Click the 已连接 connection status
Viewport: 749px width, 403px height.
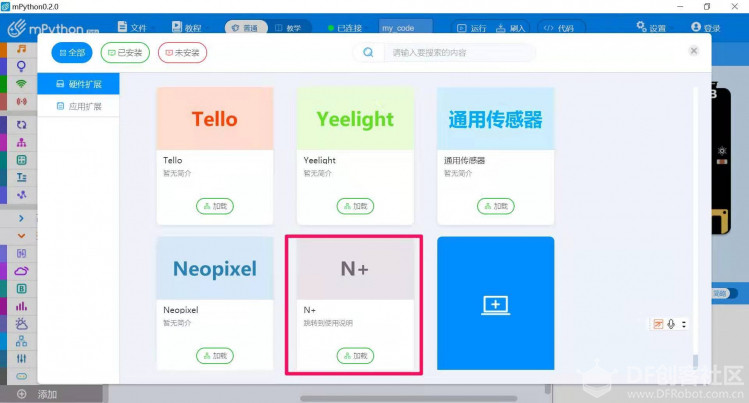[345, 28]
